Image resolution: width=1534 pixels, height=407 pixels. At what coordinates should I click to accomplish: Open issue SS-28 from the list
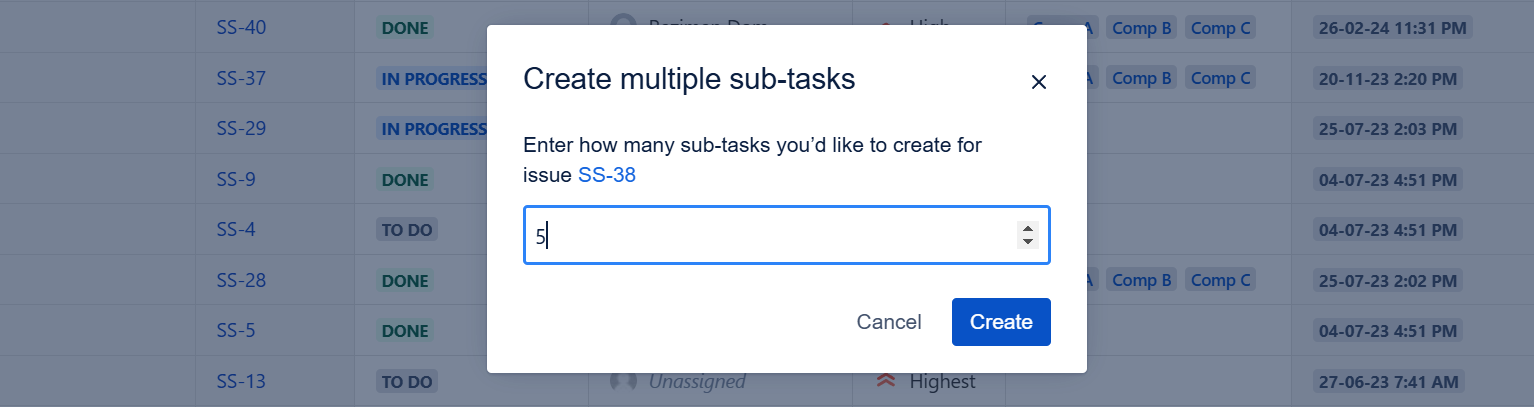pyautogui.click(x=241, y=280)
